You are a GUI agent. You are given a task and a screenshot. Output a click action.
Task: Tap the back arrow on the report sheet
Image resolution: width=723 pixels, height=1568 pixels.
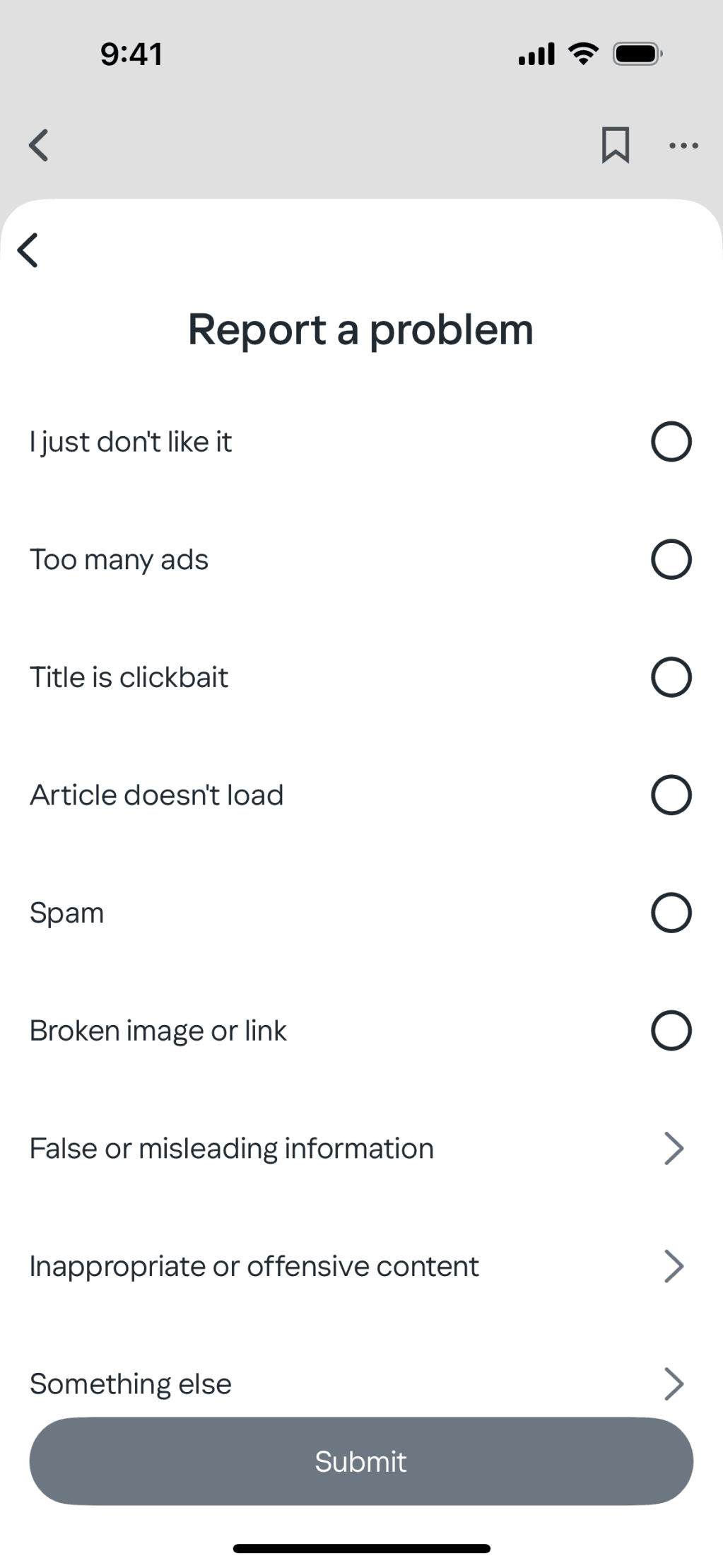28,250
